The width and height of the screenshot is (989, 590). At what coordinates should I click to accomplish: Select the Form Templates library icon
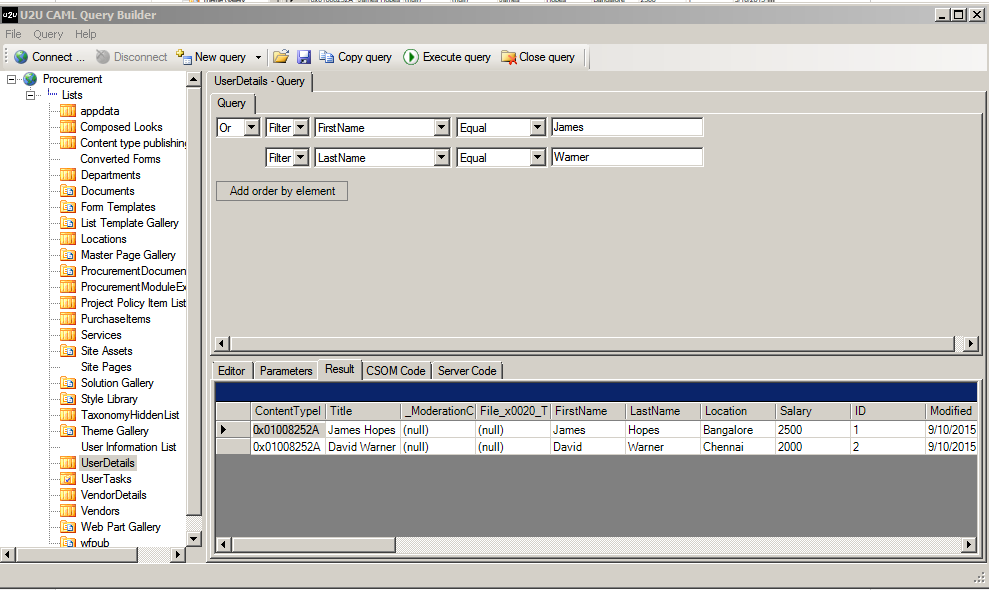(x=68, y=207)
